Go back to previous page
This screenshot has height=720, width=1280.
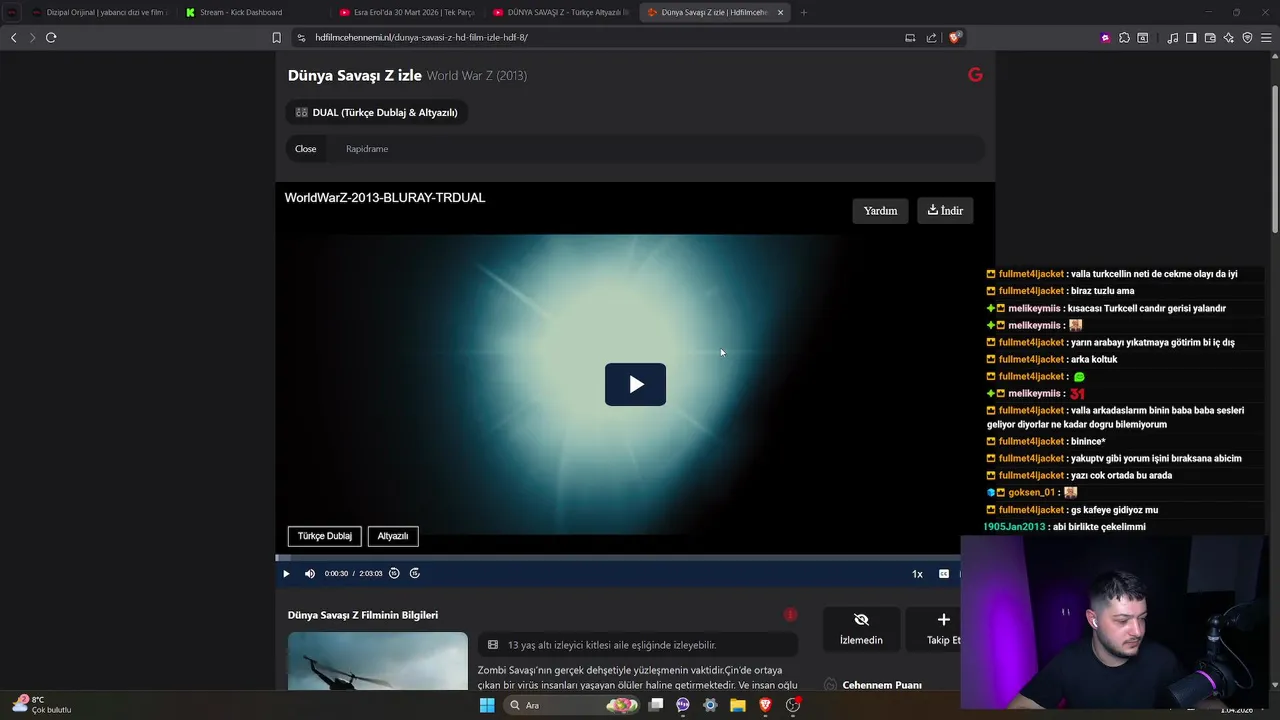point(13,37)
